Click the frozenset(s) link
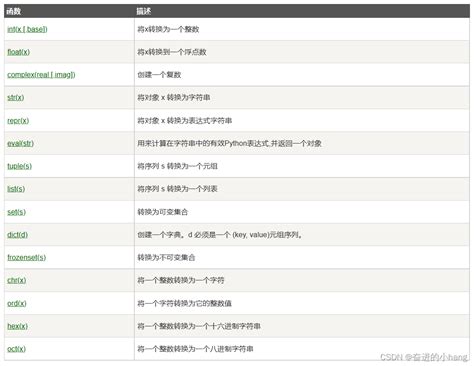The image size is (474, 366). [27, 257]
